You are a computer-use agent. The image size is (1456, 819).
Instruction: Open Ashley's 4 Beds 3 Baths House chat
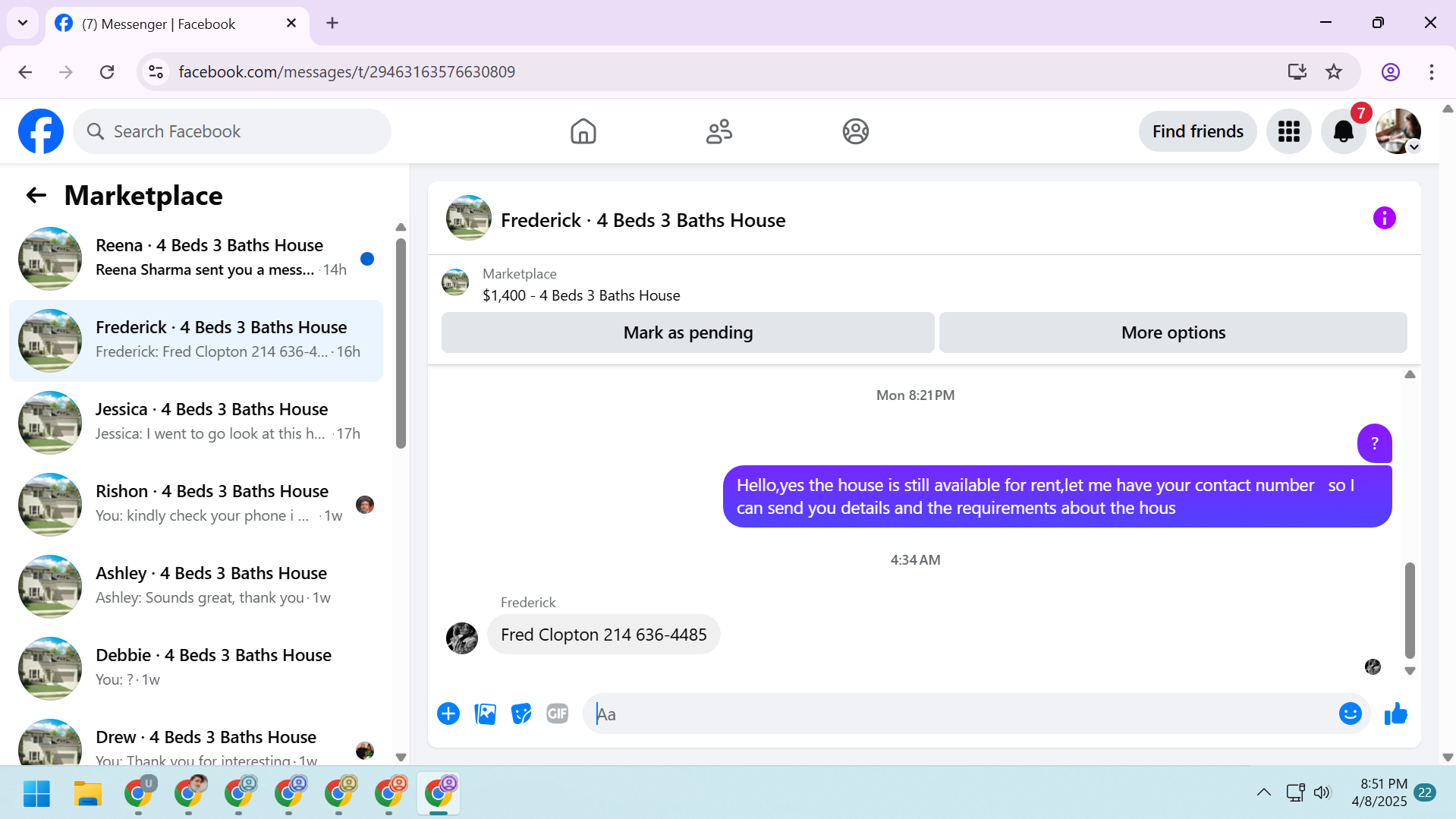(196, 587)
